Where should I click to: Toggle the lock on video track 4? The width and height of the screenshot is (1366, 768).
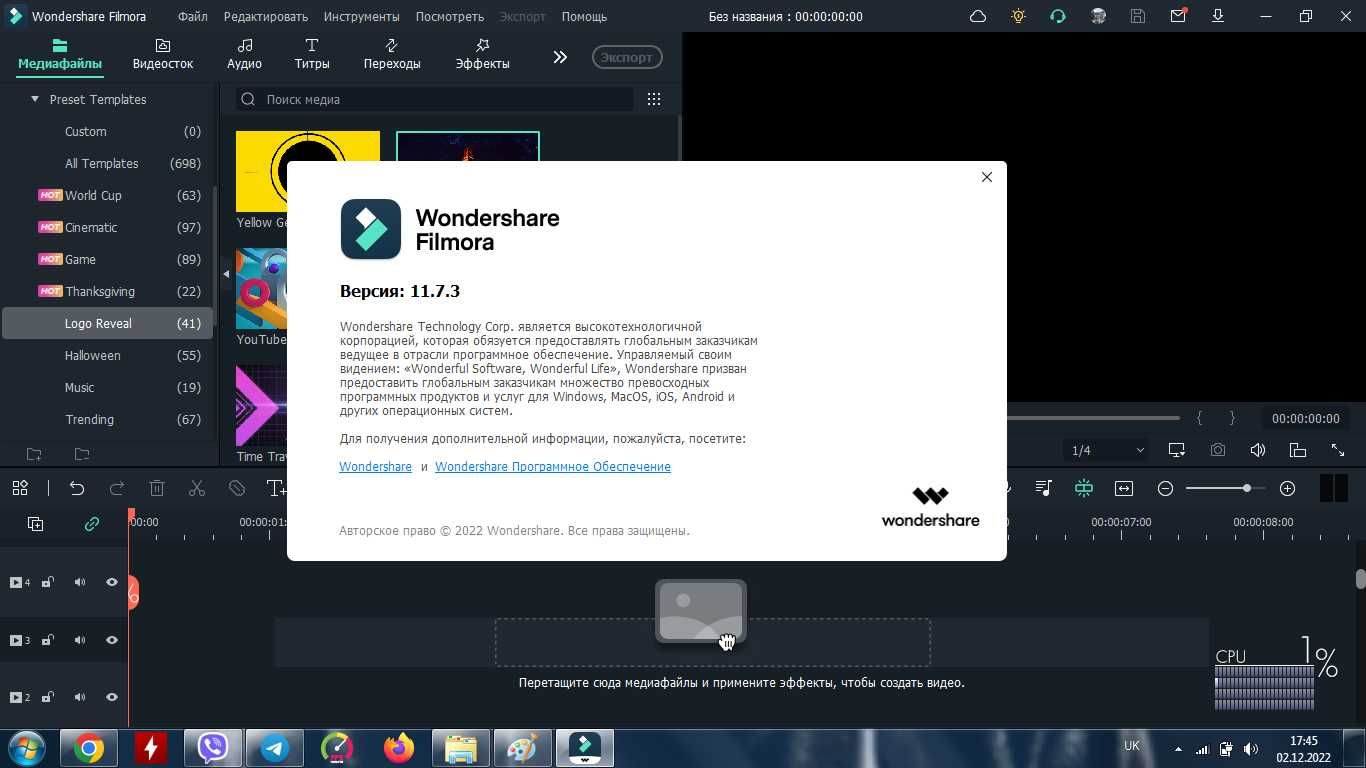click(x=47, y=582)
